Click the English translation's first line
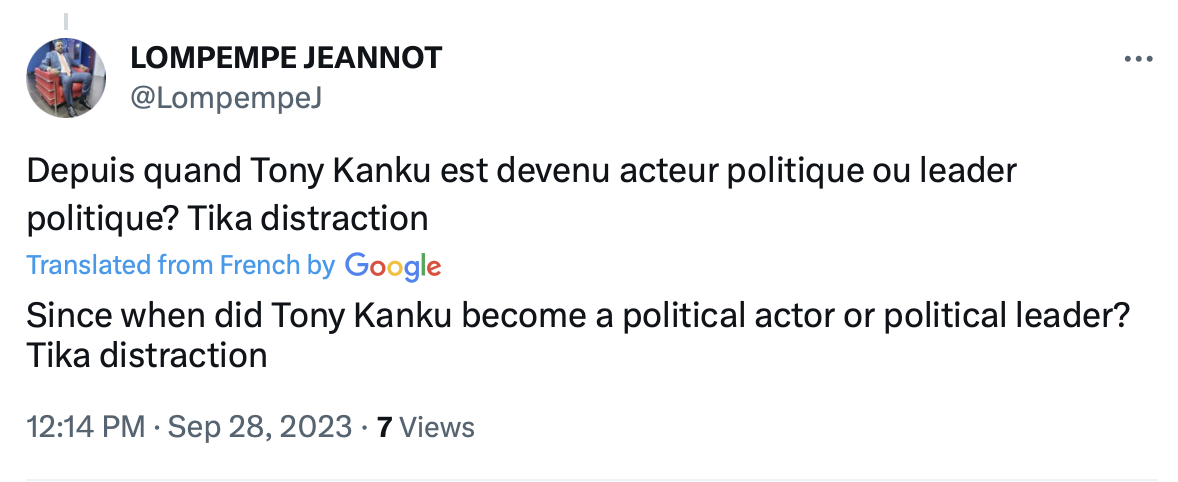Screen dimensions: 1178x482 pyautogui.click(x=577, y=317)
